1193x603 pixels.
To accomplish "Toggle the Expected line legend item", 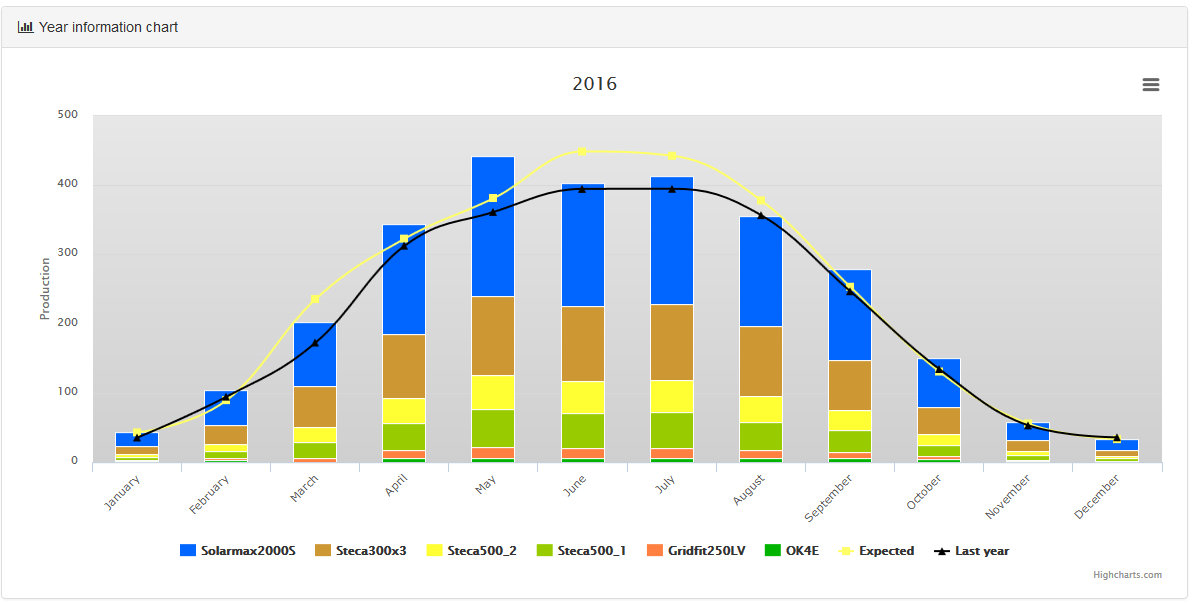I will click(x=876, y=551).
